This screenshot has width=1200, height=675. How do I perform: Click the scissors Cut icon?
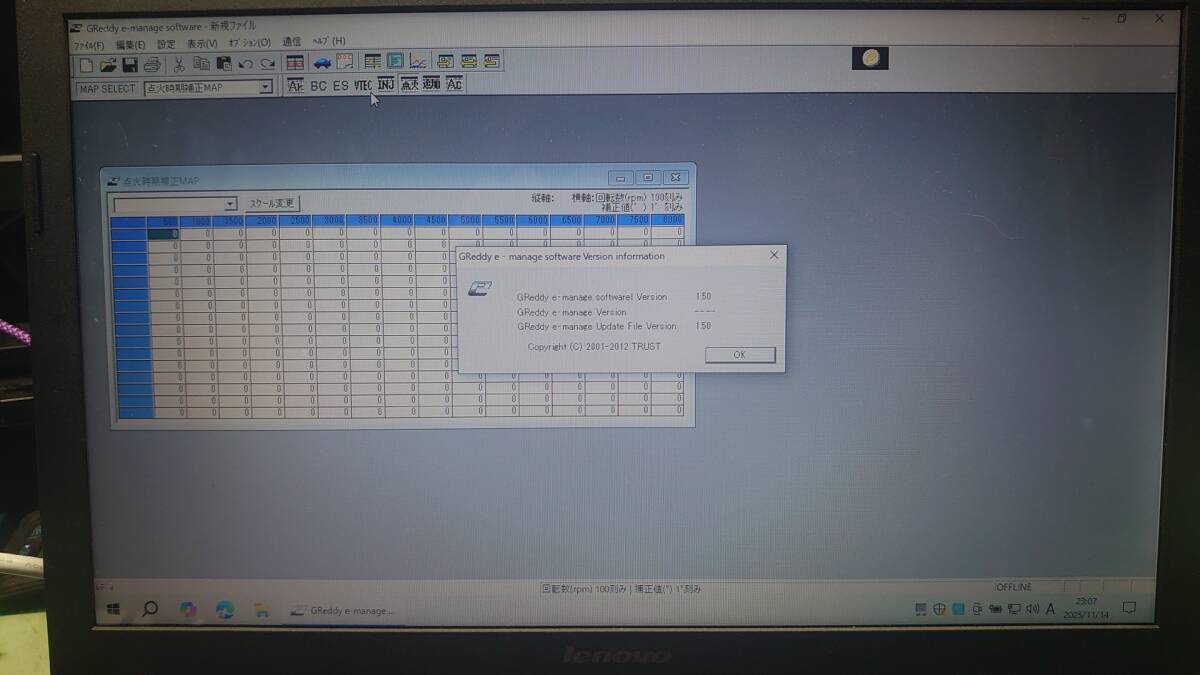(x=179, y=64)
